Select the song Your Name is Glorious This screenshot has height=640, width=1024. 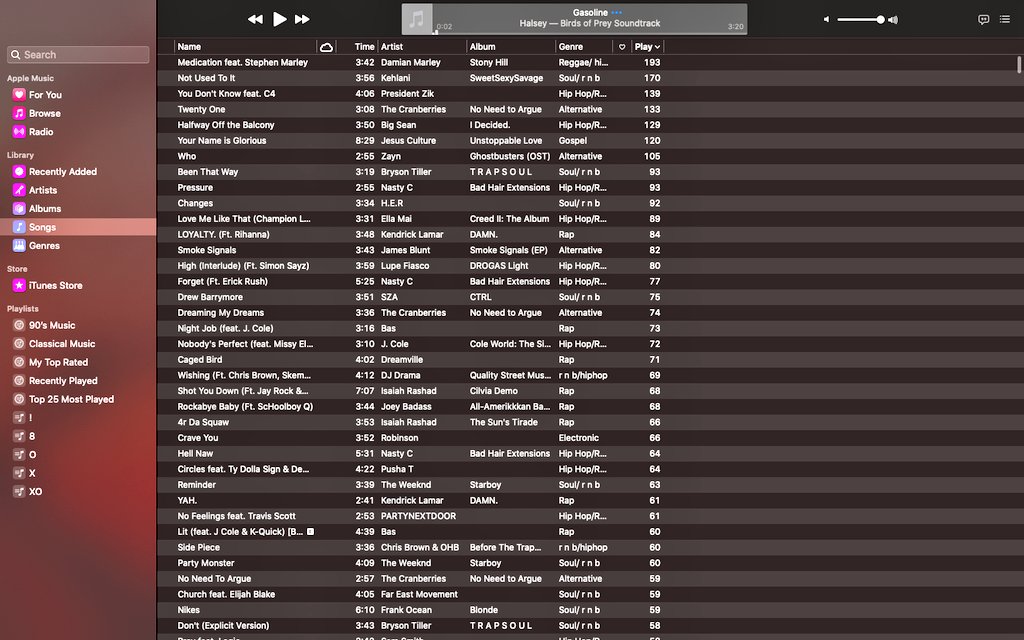click(221, 141)
